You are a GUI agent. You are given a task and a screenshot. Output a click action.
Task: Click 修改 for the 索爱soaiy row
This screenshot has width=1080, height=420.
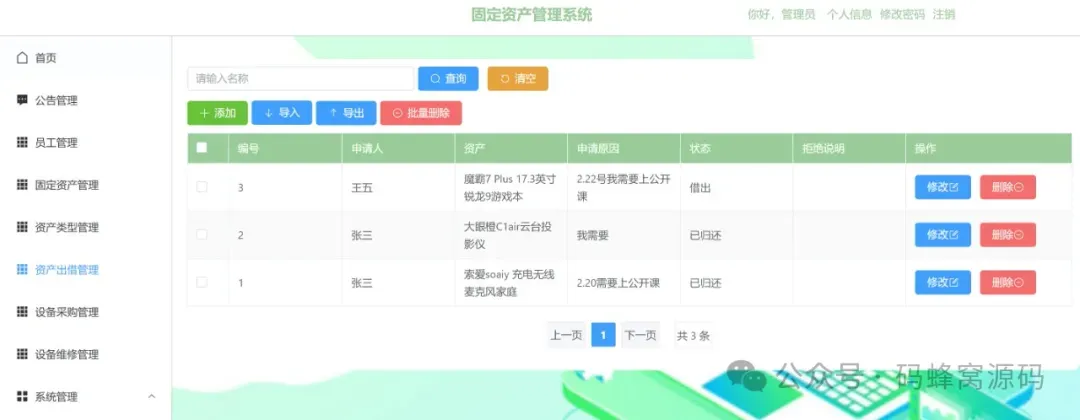[x=942, y=282]
